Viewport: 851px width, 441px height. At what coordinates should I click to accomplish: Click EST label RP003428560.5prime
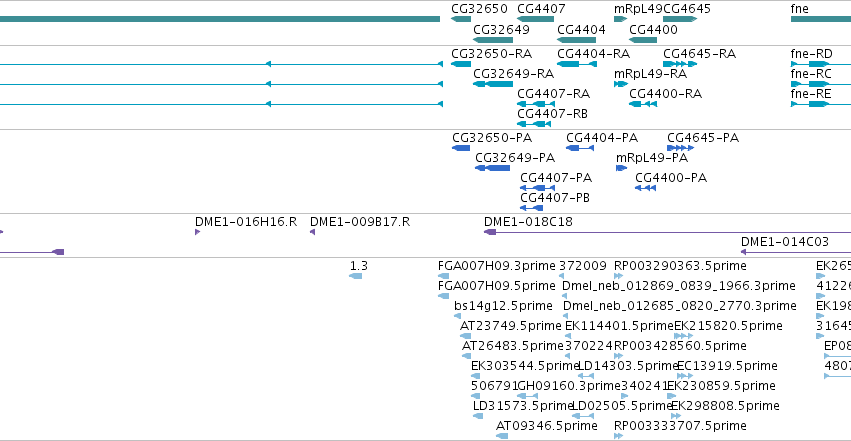680,346
